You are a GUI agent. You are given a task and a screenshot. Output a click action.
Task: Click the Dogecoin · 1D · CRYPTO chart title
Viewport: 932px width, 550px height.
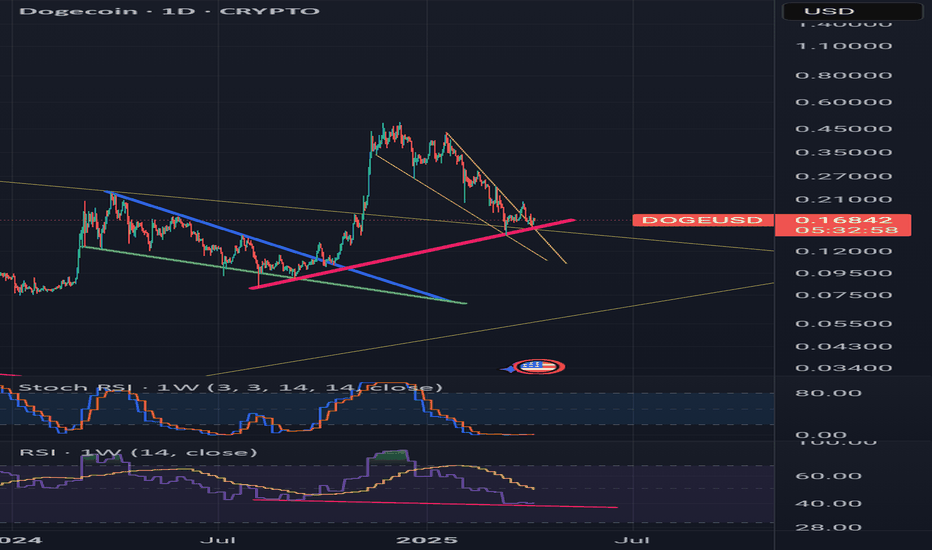click(169, 11)
